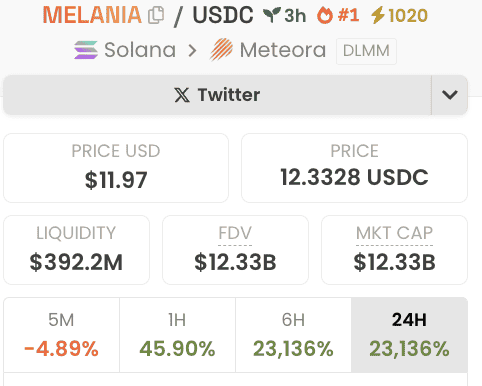Click the PRICE USDC box to toggle
The width and height of the screenshot is (482, 386).
pos(354,168)
